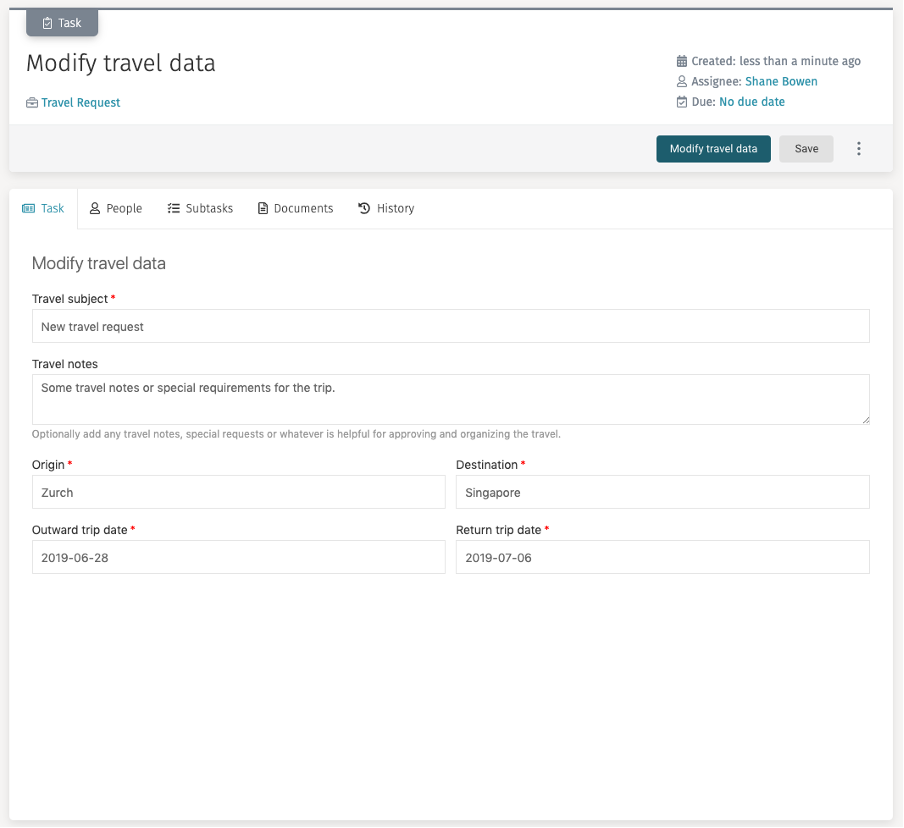Screen dimensions: 904x828
Task: Switch to the People tab
Action: click(x=116, y=208)
